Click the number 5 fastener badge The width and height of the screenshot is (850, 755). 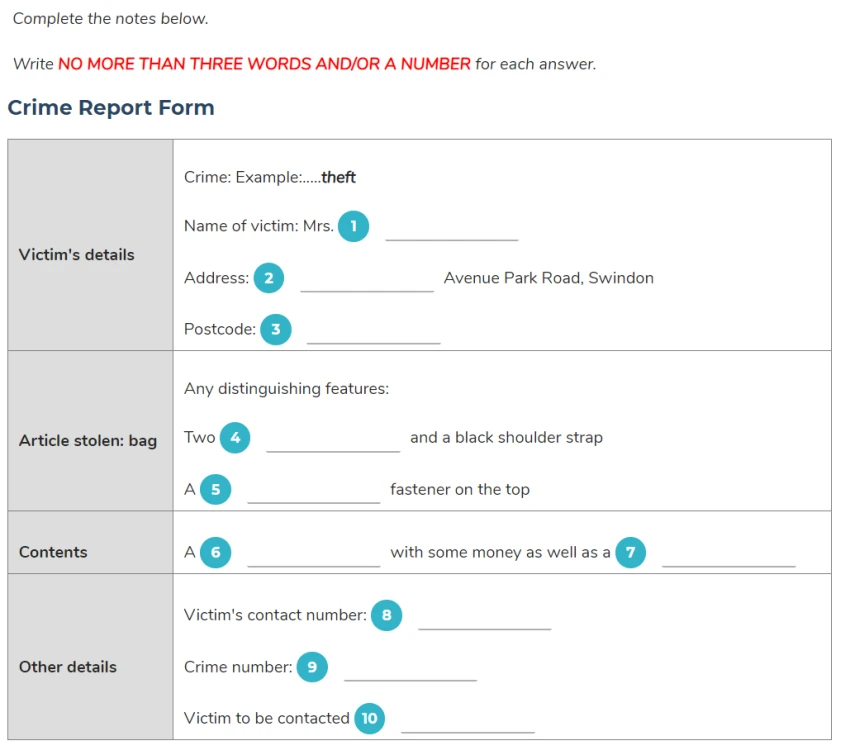point(216,489)
